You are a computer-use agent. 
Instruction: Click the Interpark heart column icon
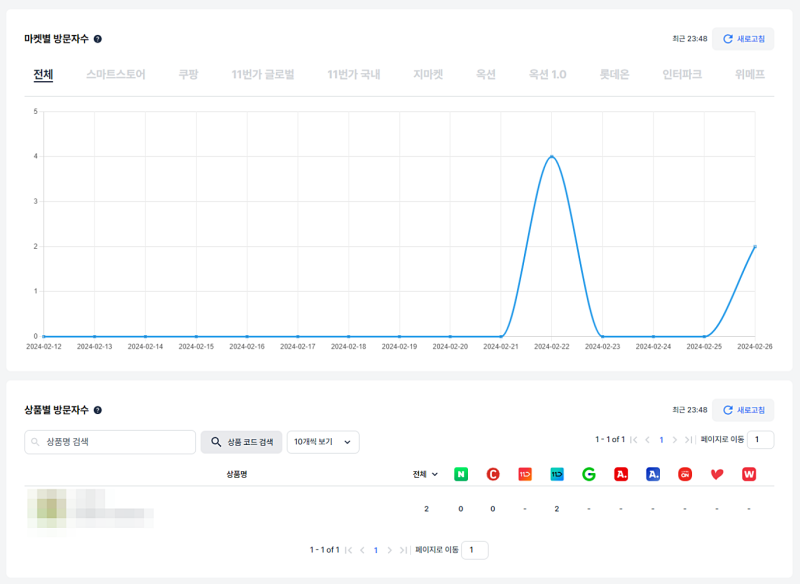(x=717, y=474)
